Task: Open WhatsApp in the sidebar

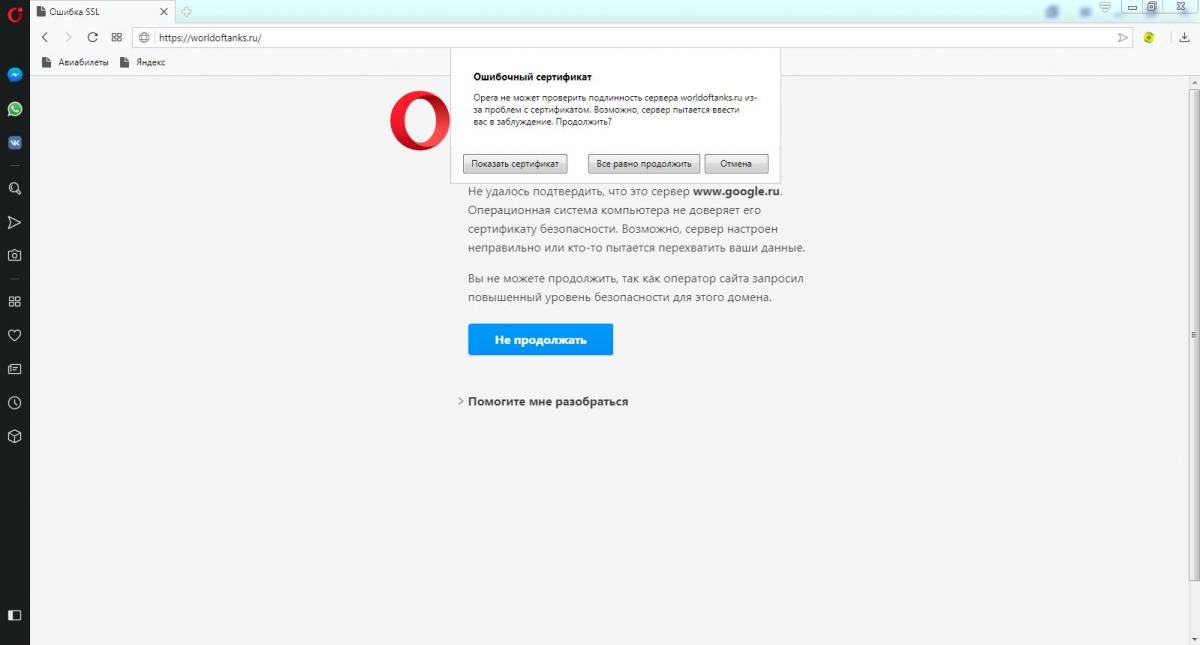Action: [15, 109]
